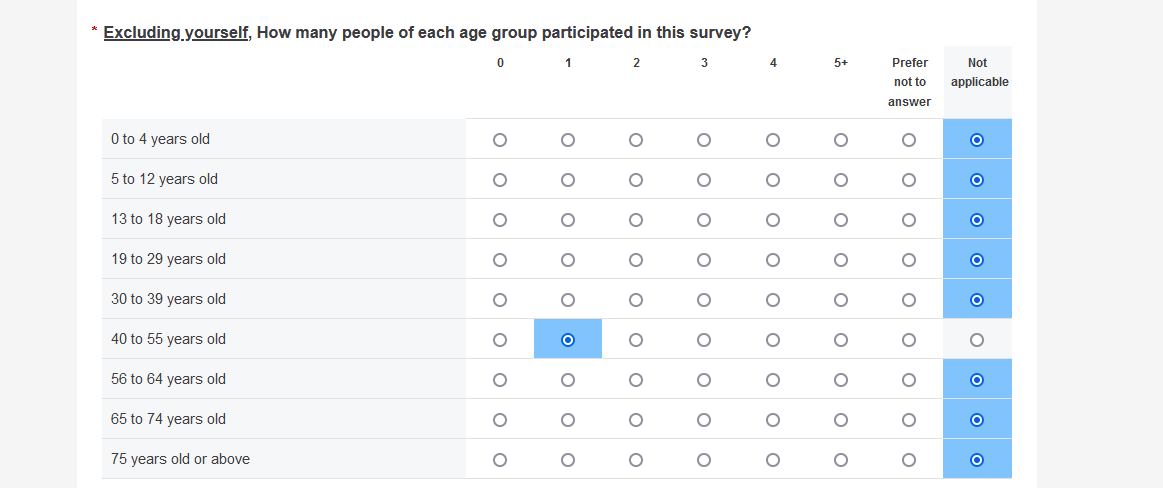Select Prefer not to answer for 56 to 64
This screenshot has width=1163, height=488.
[x=909, y=380]
